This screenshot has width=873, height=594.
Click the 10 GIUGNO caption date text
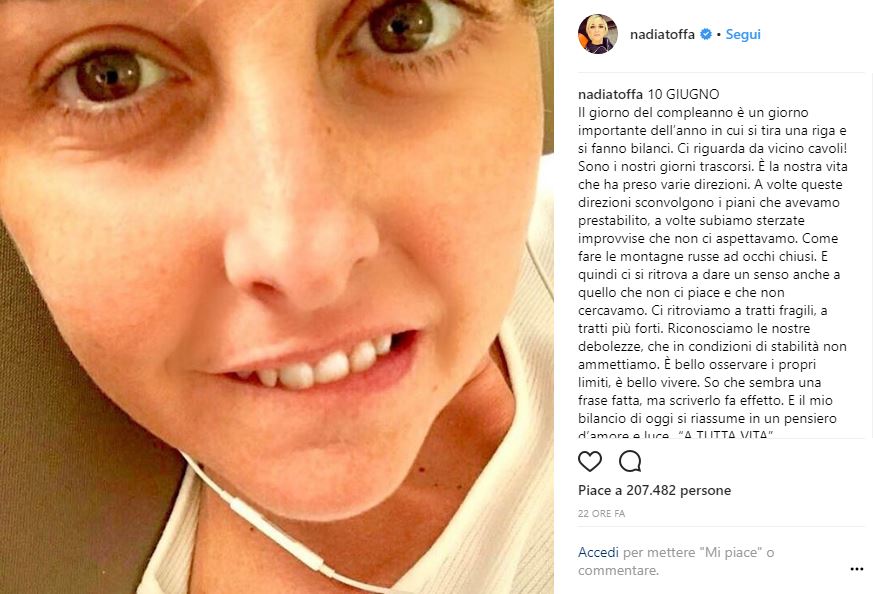(683, 94)
